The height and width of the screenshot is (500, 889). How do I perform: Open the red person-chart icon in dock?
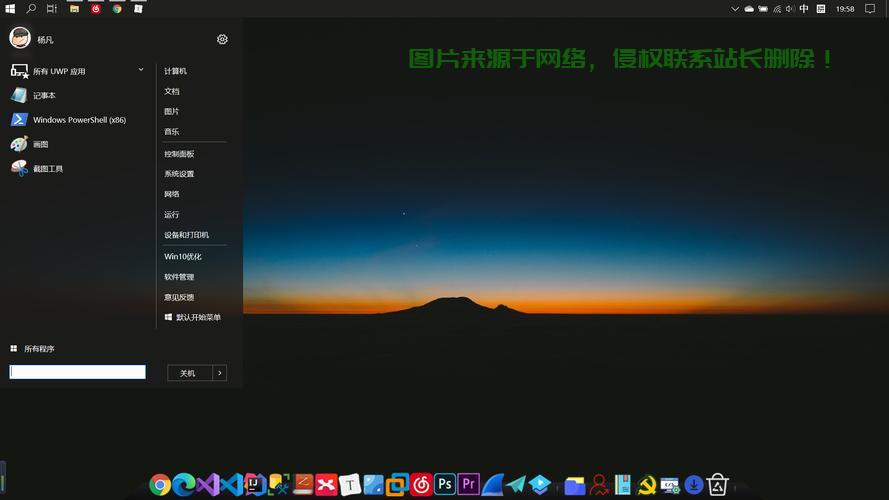598,485
